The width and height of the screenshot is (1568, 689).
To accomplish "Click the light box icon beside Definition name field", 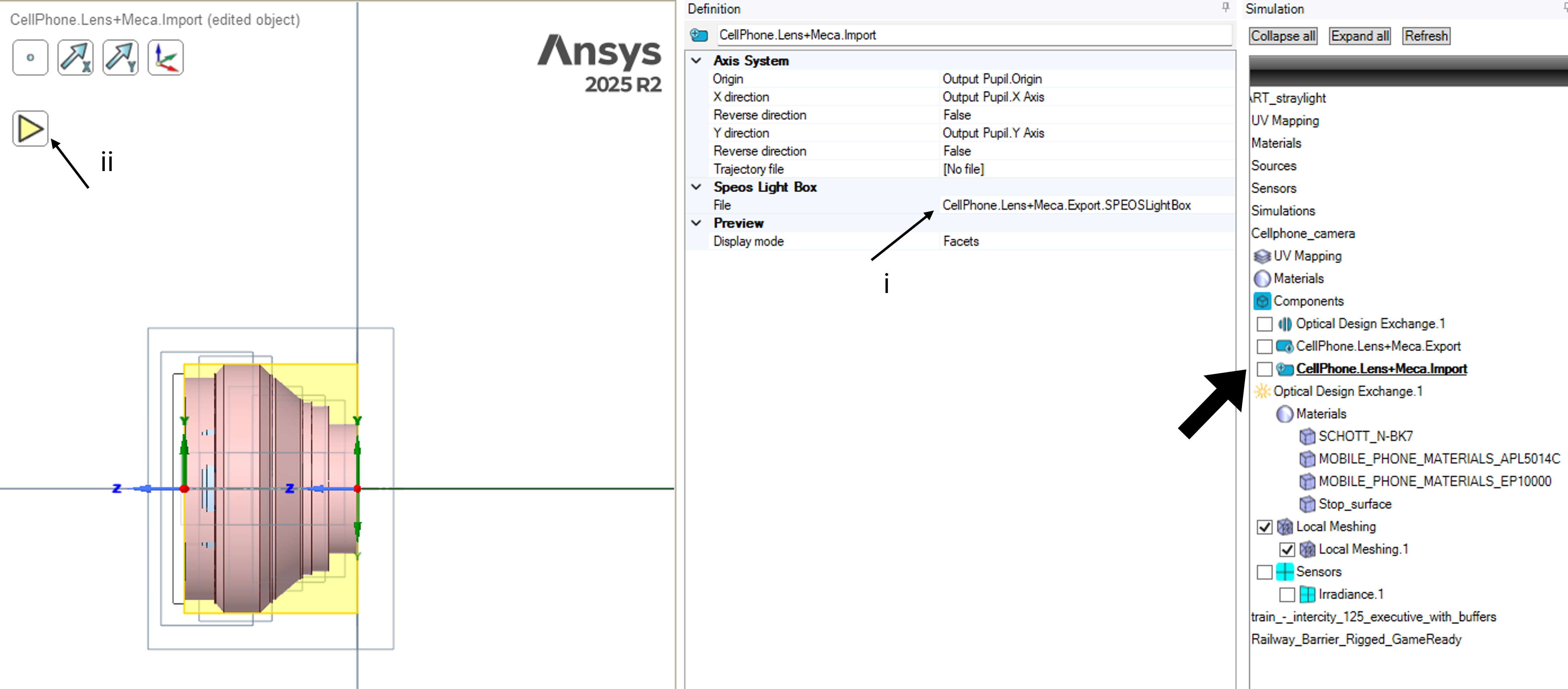I will [x=699, y=35].
